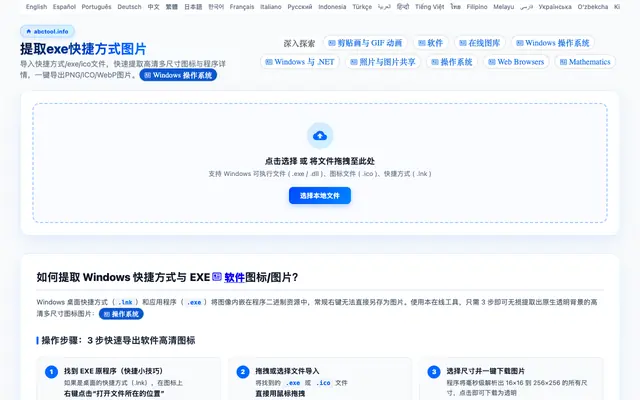Switch language to Deutsch
Image resolution: width=640 pixels, height=400 pixels.
coord(129,7)
